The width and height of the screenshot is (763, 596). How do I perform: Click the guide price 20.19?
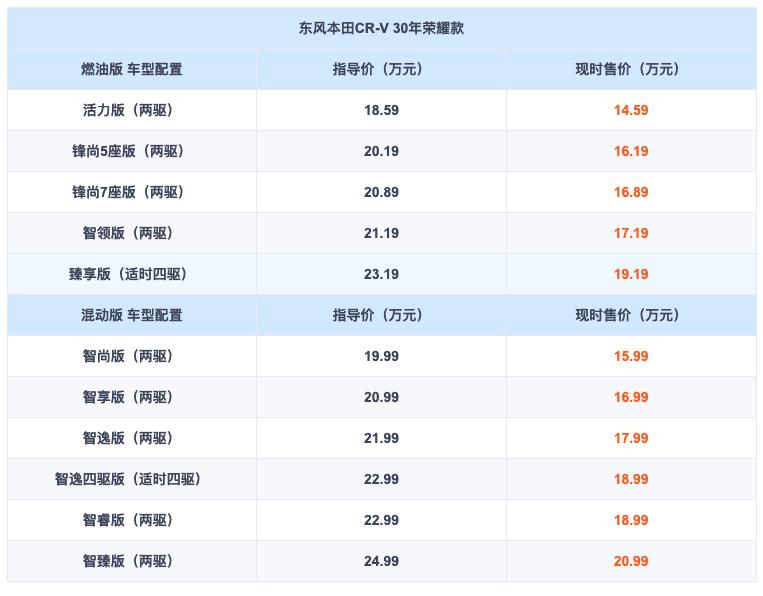[381, 151]
